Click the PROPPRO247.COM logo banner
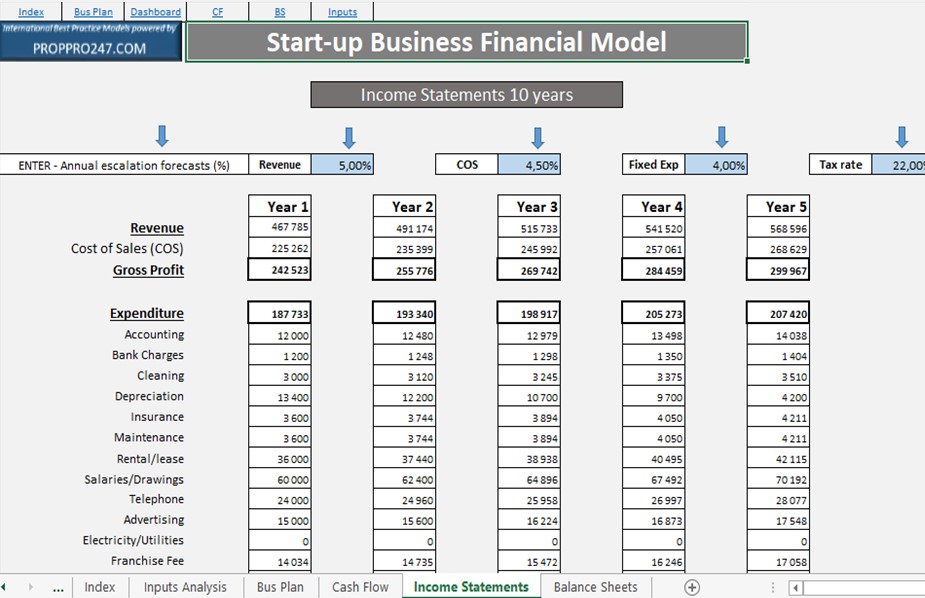The height and width of the screenshot is (598, 925). (x=91, y=41)
